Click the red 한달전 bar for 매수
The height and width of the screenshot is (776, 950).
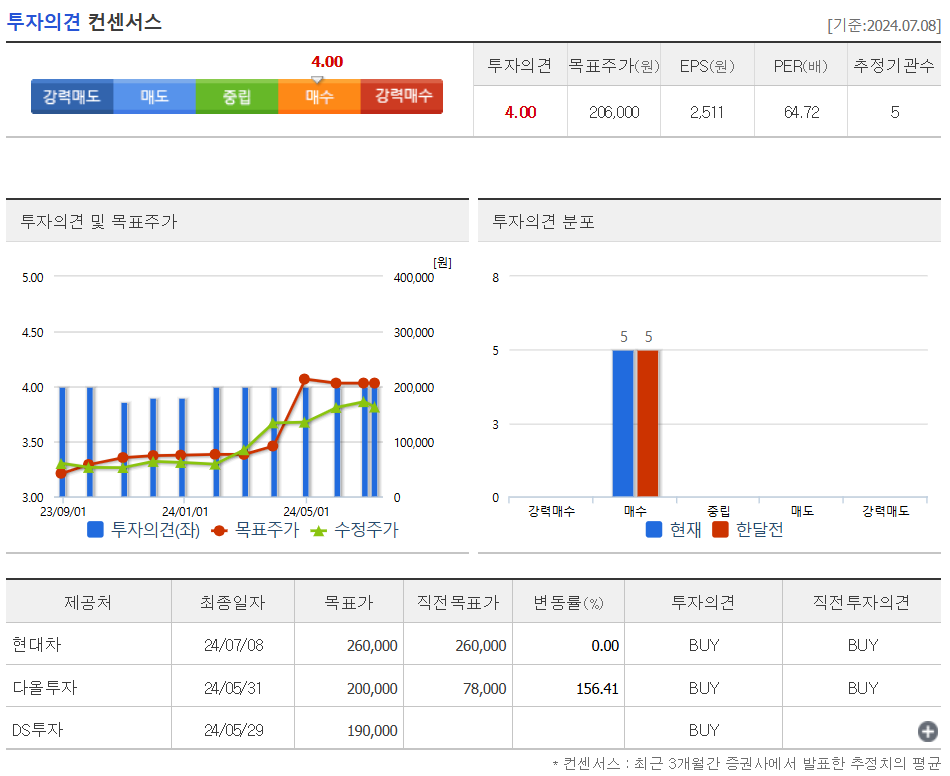click(x=647, y=423)
